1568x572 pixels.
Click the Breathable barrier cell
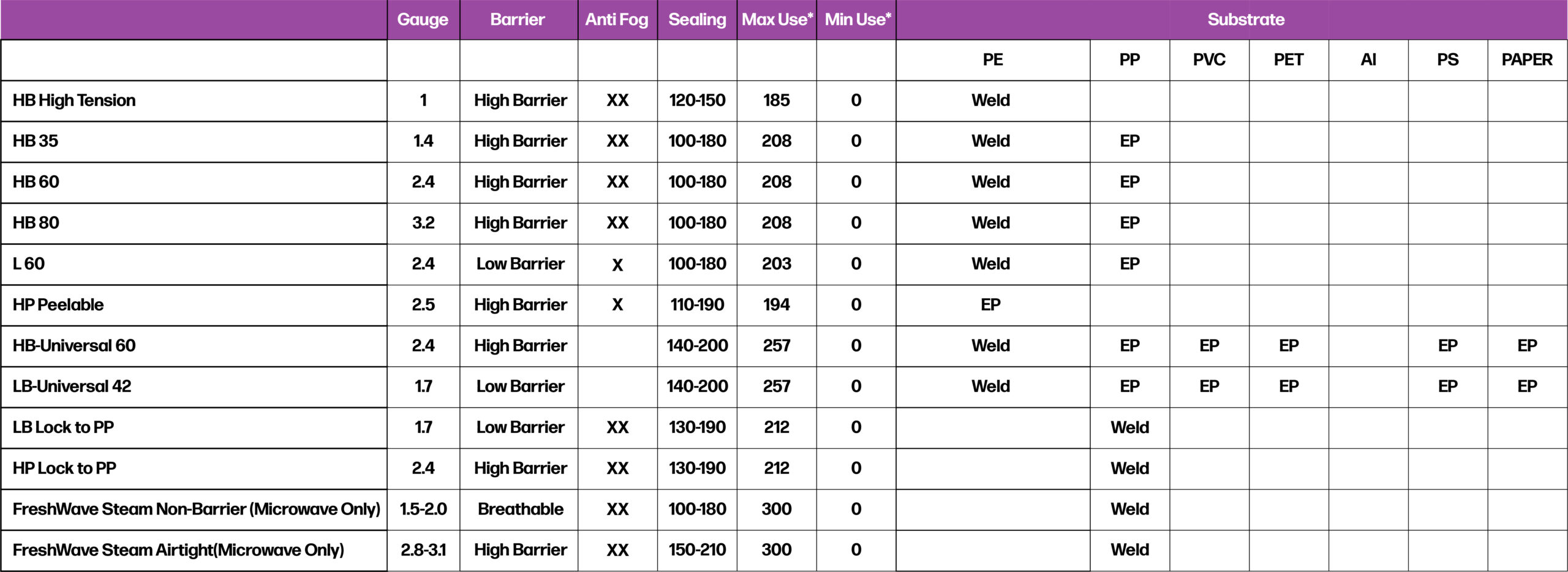point(520,509)
